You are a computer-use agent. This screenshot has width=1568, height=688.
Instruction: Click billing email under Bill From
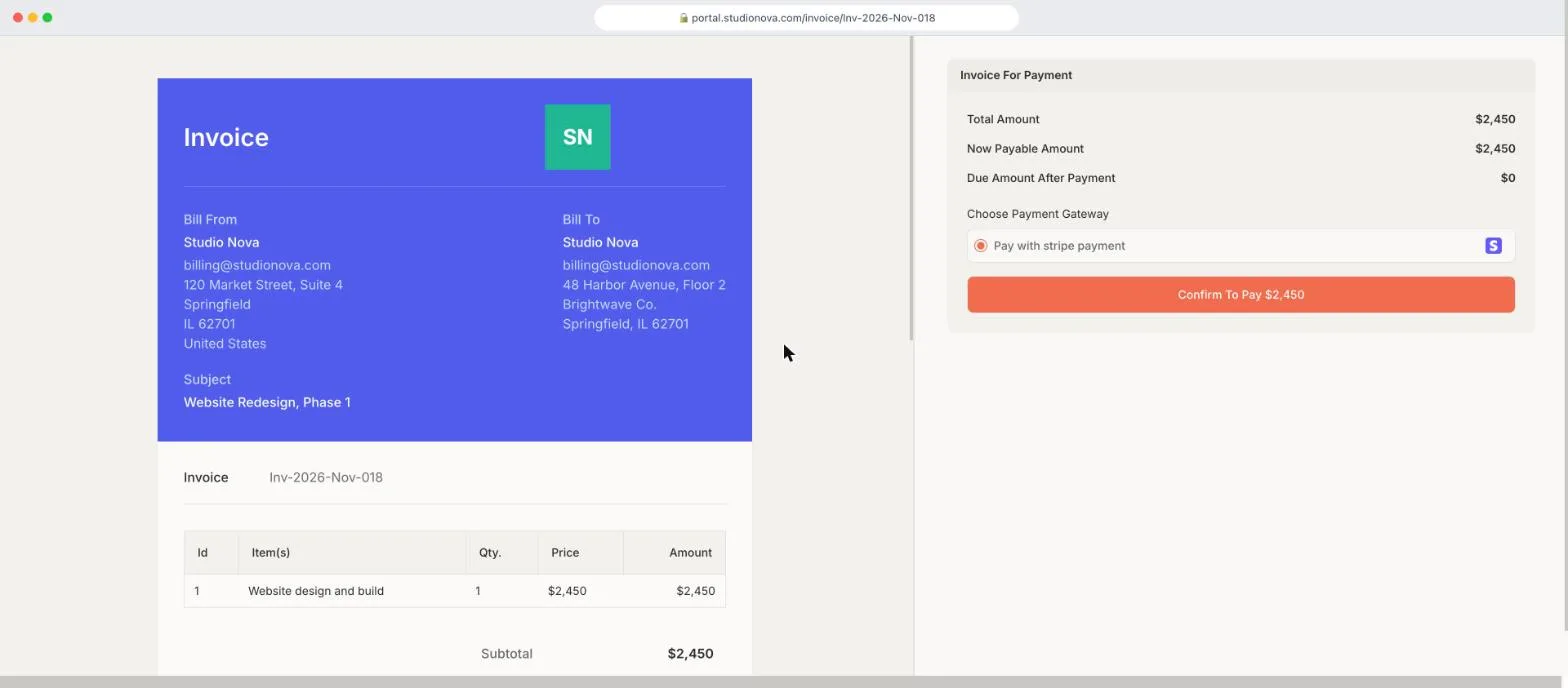click(x=257, y=266)
